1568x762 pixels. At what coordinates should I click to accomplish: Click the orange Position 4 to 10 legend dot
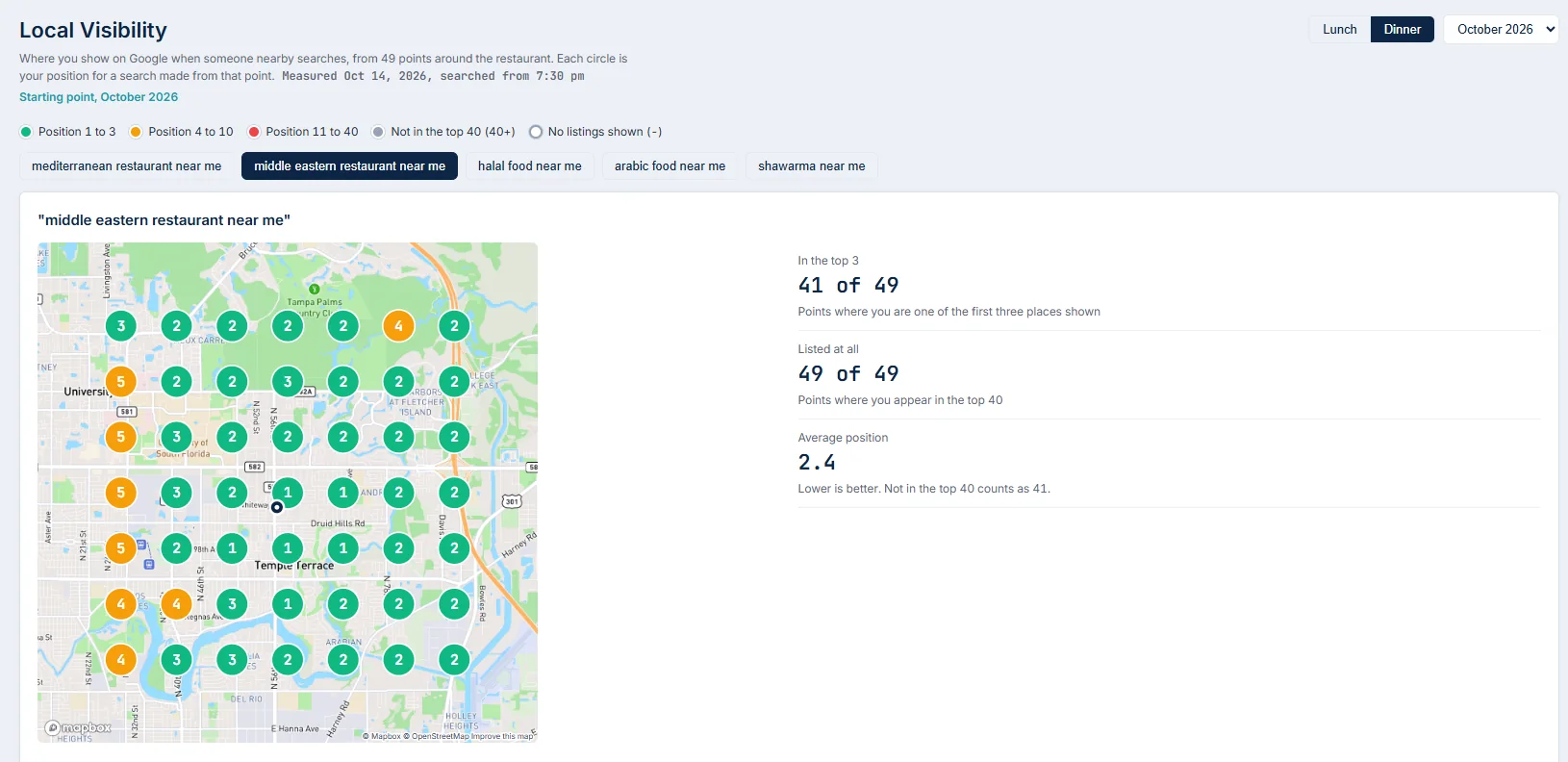136,132
